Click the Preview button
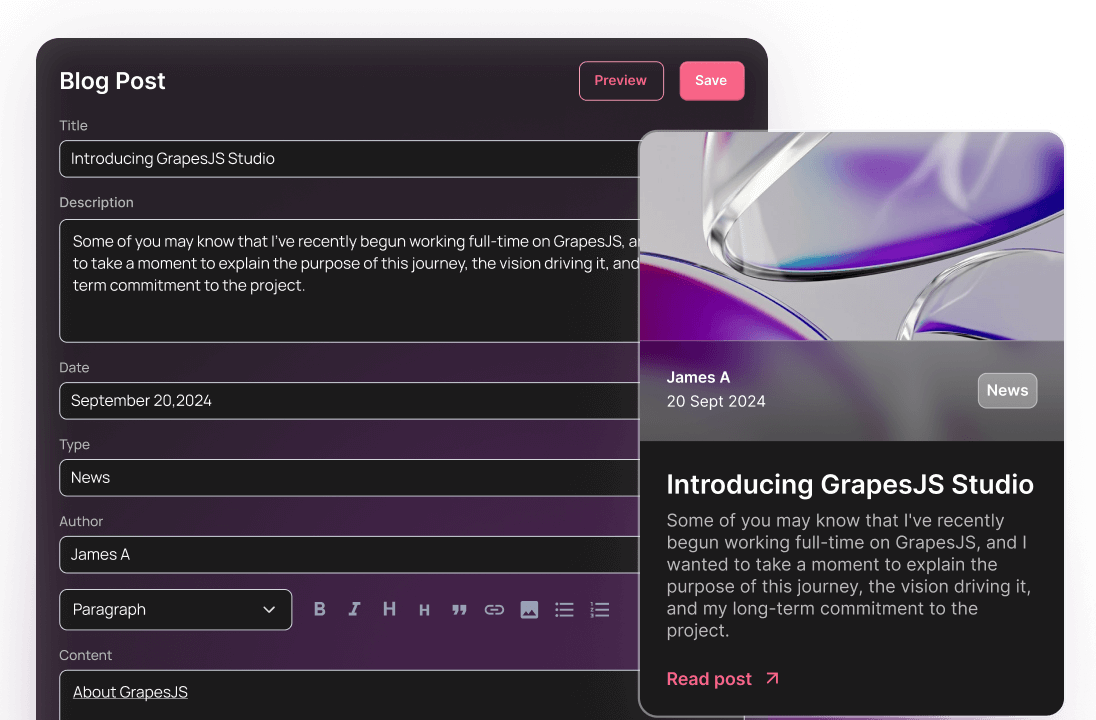Image resolution: width=1096 pixels, height=720 pixels. (x=621, y=81)
